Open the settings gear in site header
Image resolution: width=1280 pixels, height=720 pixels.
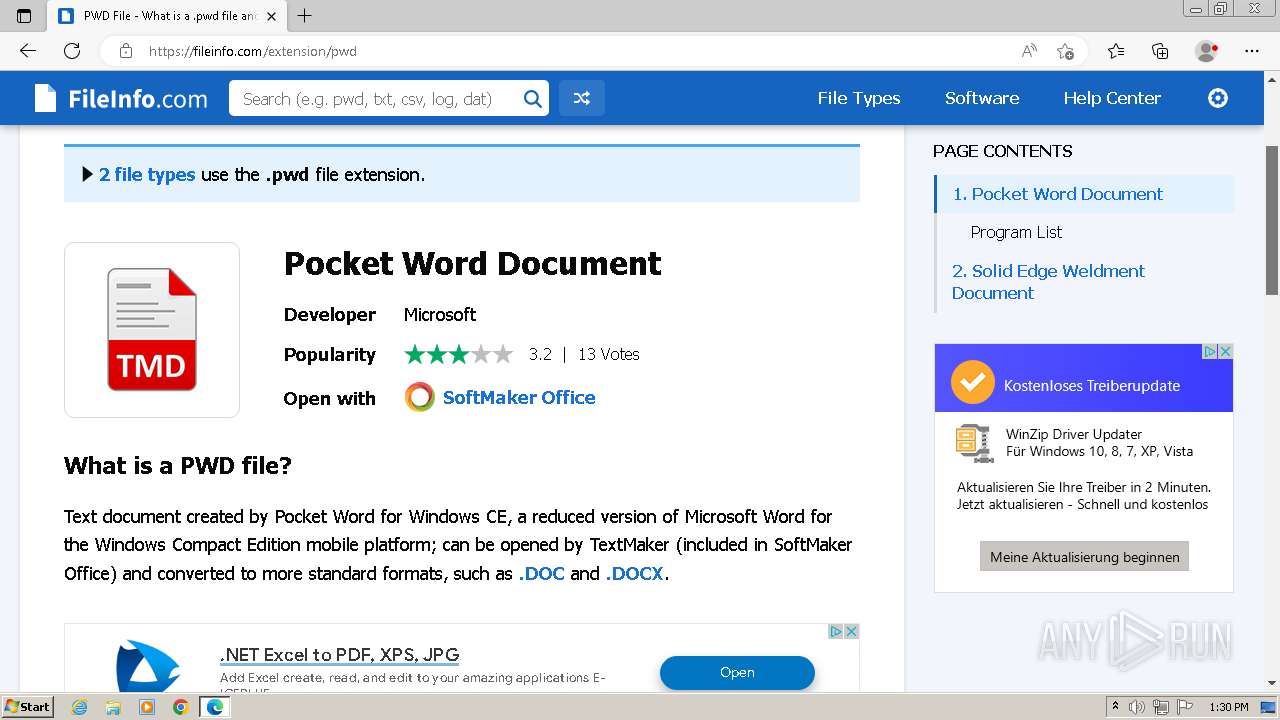pyautogui.click(x=1218, y=98)
